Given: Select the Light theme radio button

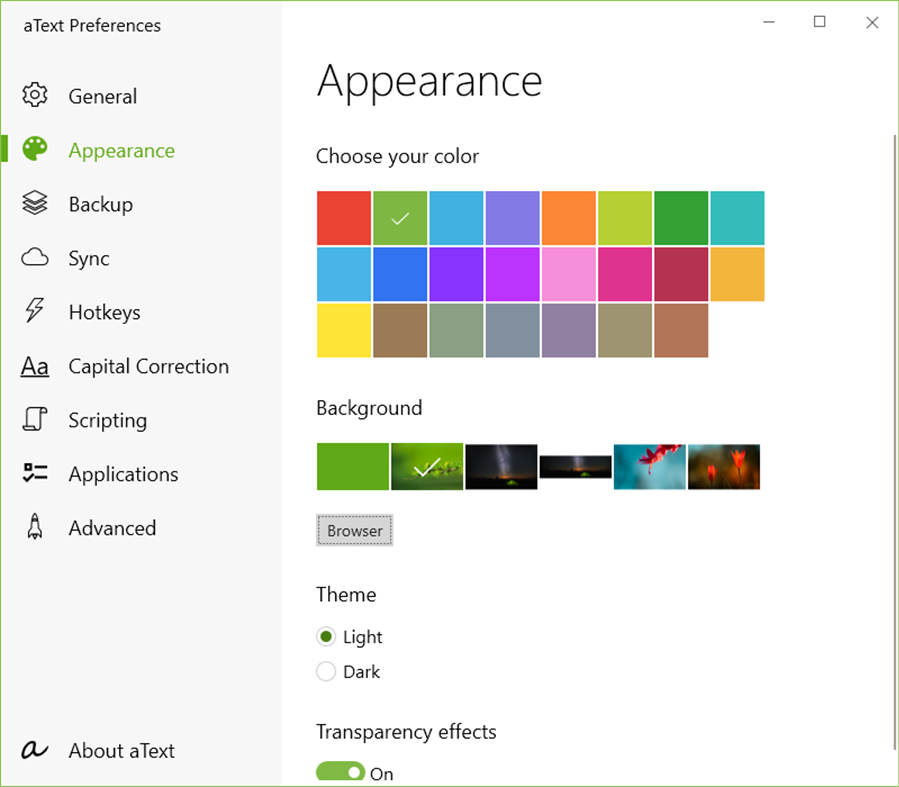Looking at the screenshot, I should (325, 636).
